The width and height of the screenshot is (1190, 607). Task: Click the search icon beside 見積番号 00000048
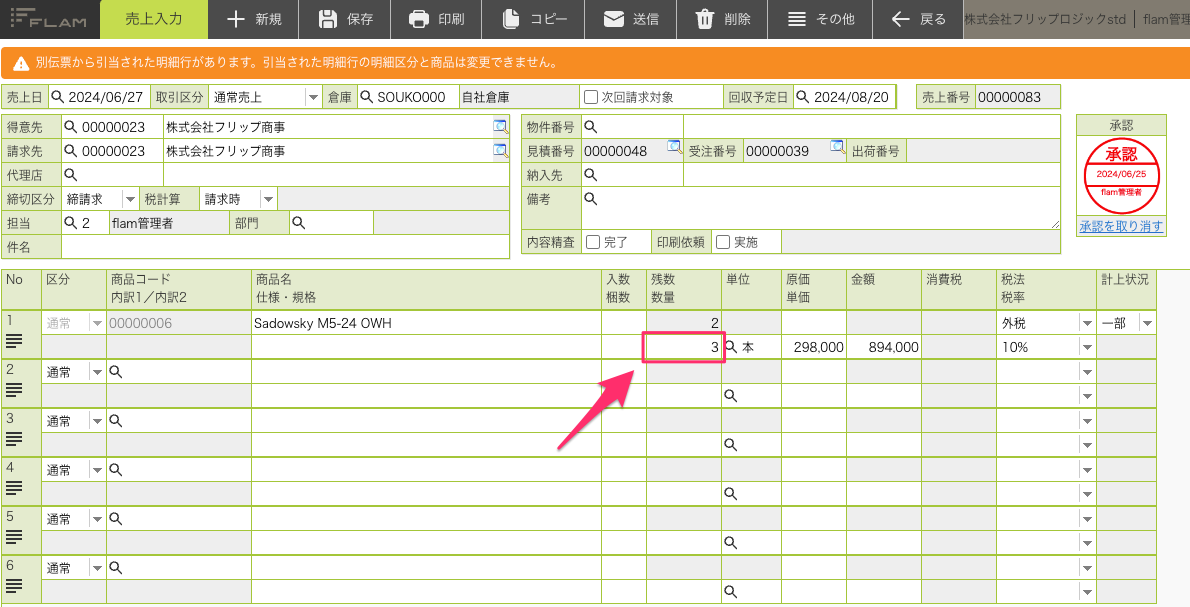[x=674, y=148]
